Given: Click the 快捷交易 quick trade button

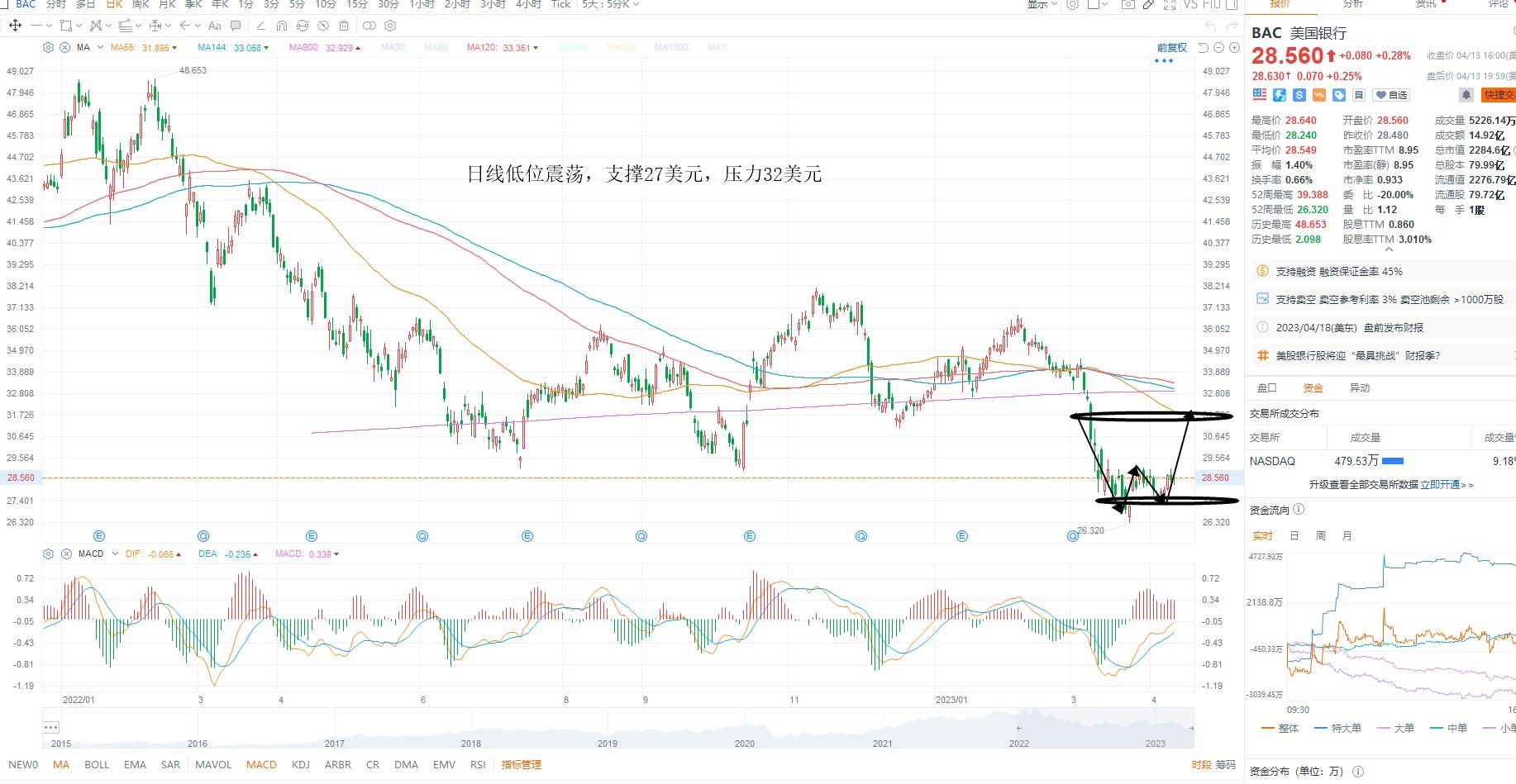Looking at the screenshot, I should (x=1498, y=95).
